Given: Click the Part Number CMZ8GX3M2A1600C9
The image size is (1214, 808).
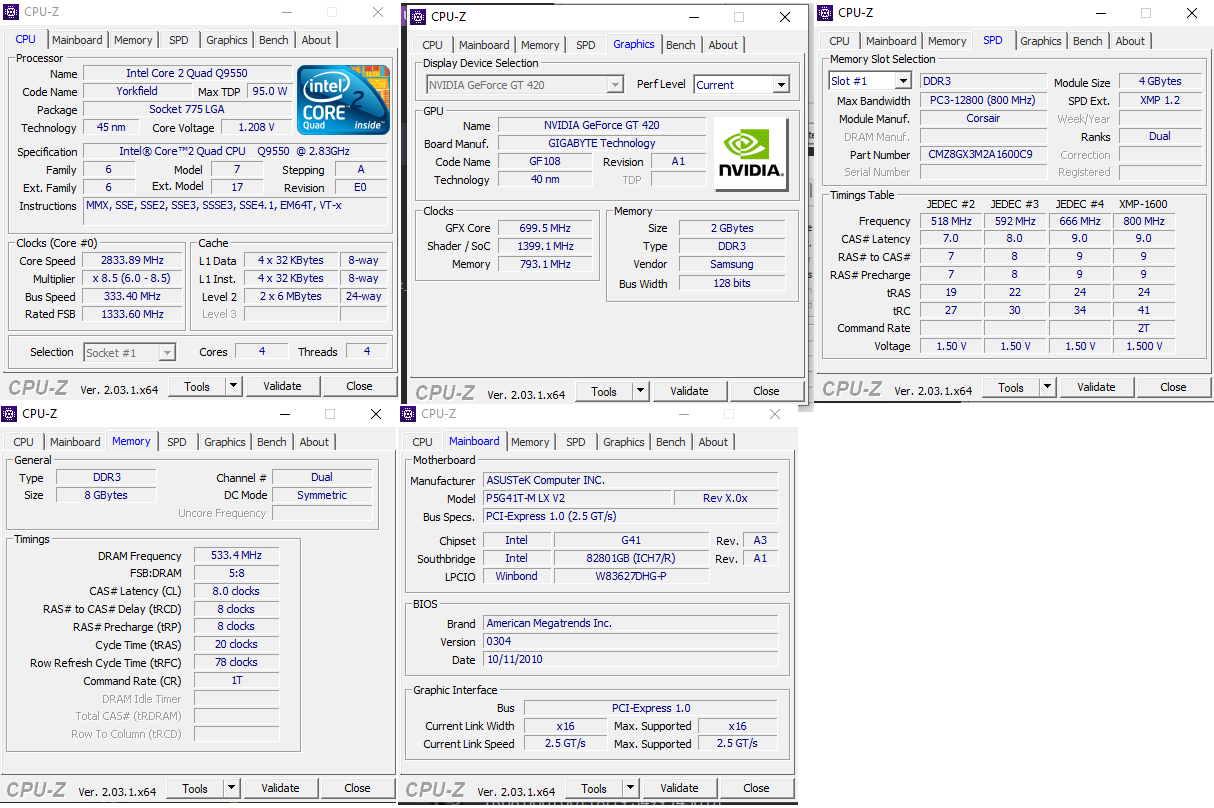Looking at the screenshot, I should pos(983,154).
